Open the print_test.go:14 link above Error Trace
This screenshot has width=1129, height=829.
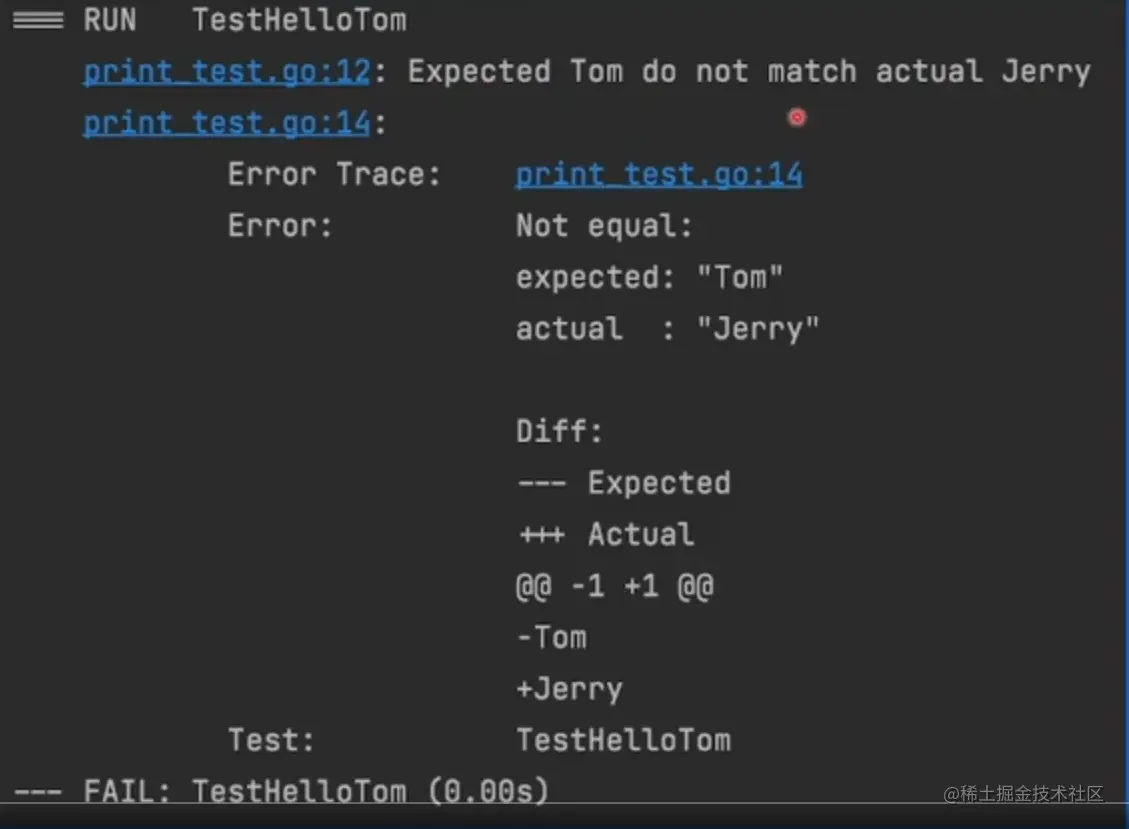click(x=226, y=123)
